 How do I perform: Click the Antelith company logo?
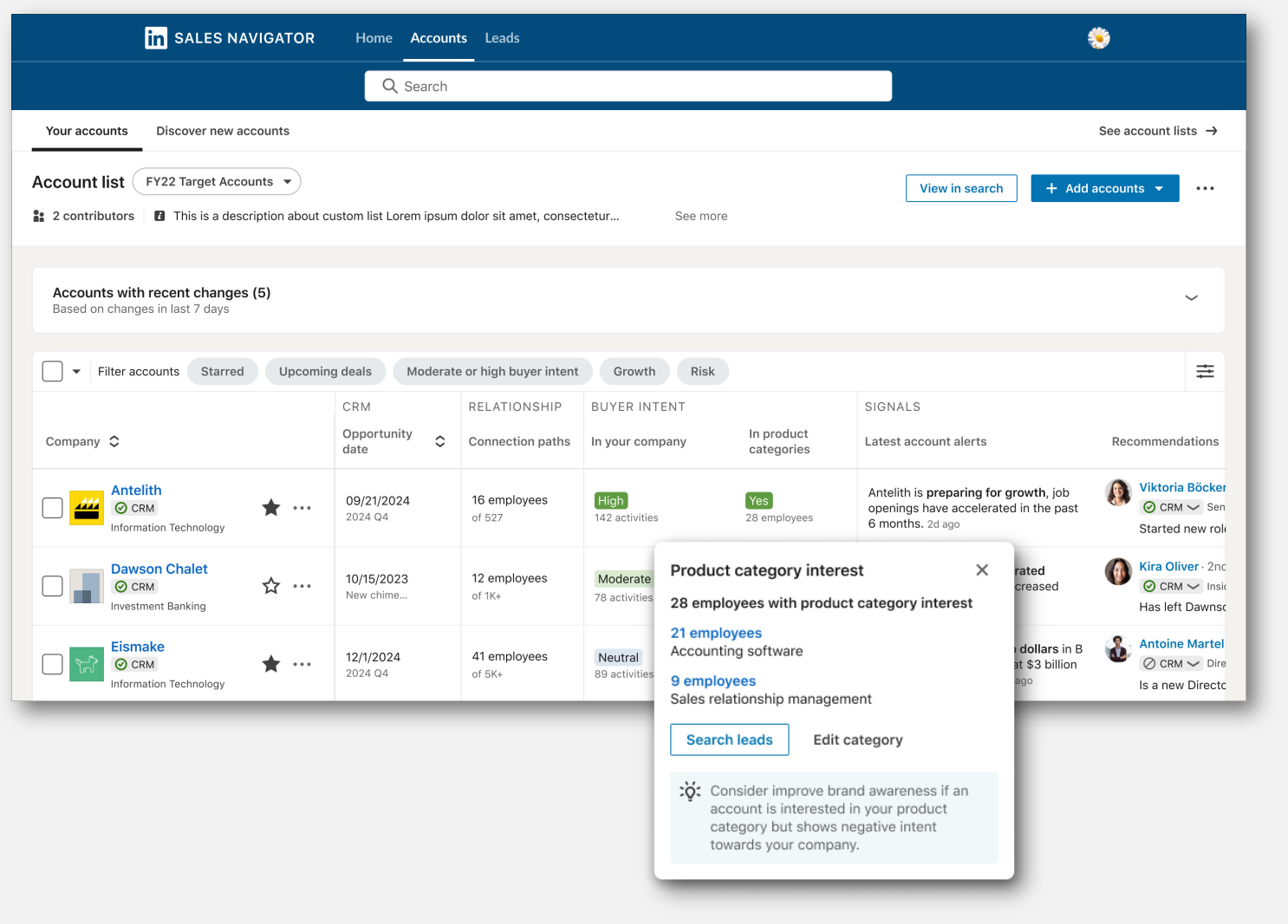pyautogui.click(x=87, y=508)
